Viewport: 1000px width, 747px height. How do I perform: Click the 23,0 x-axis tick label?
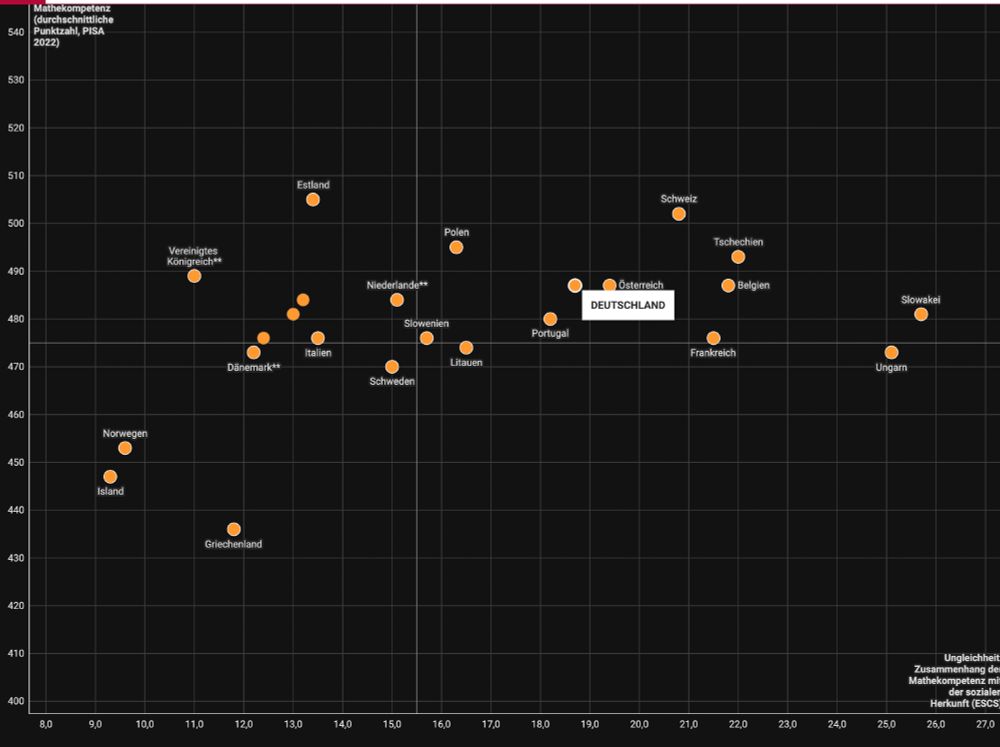pos(788,725)
